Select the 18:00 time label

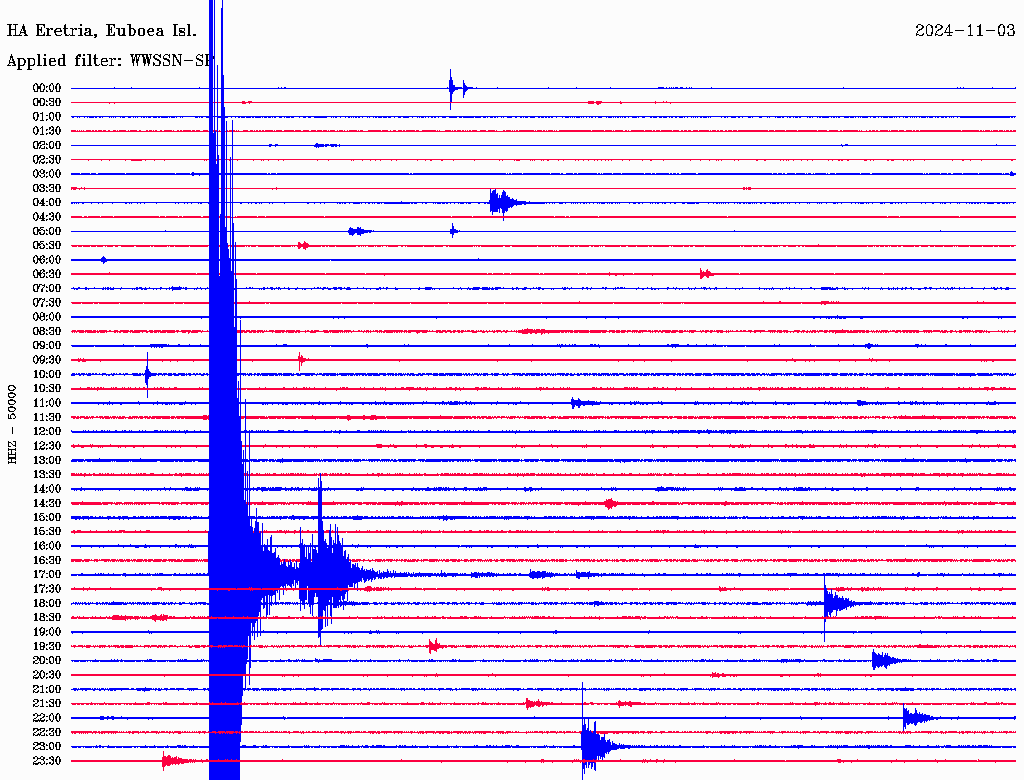[47, 604]
